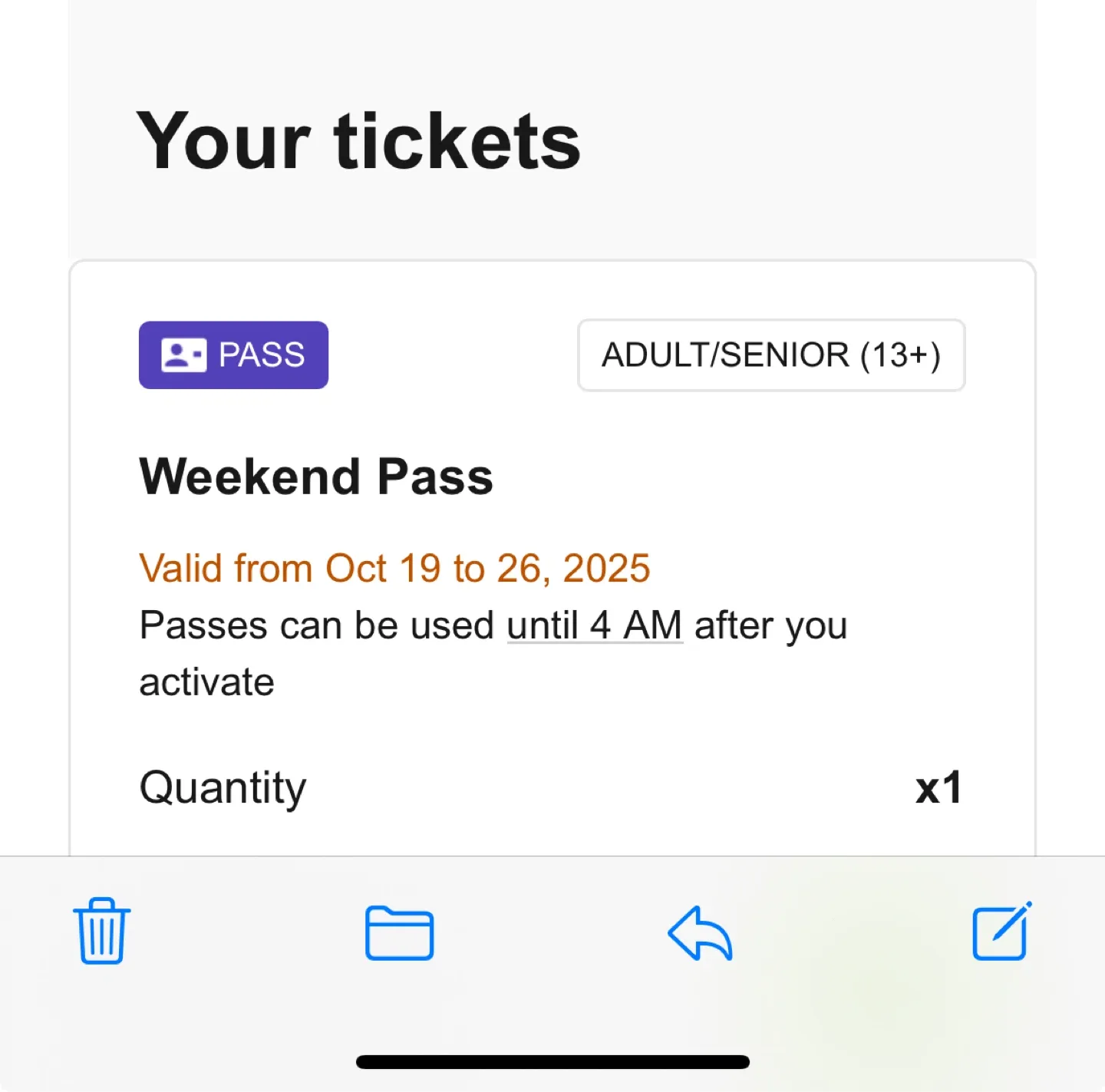Tap the Quantity label

click(223, 787)
